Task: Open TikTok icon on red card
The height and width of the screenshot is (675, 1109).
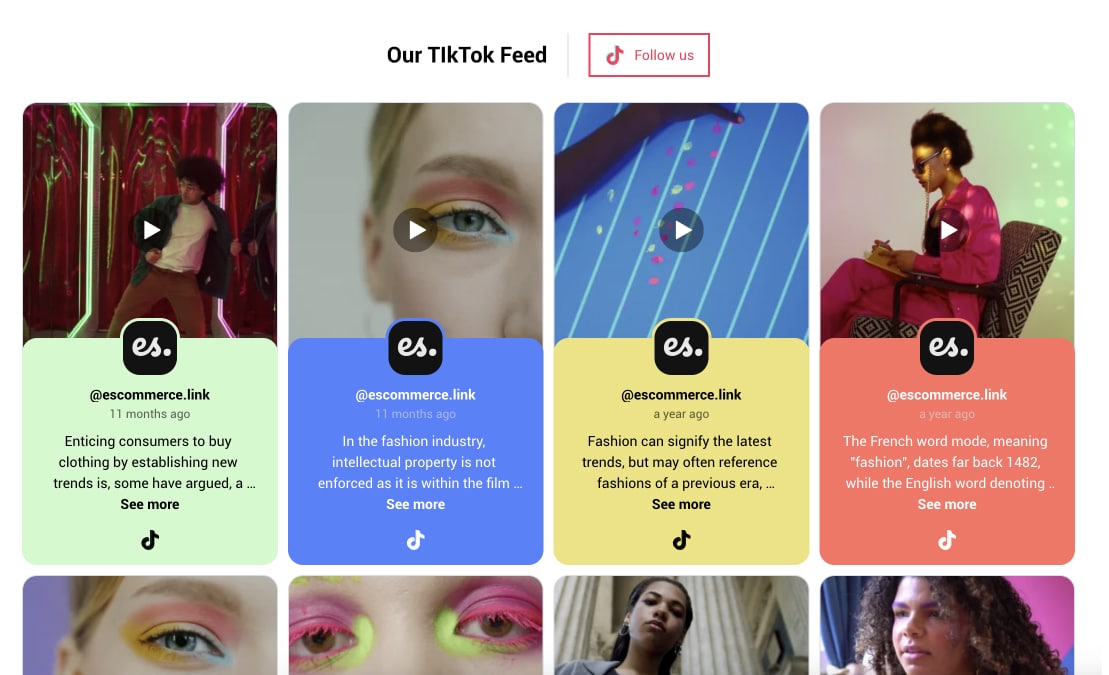Action: (947, 541)
